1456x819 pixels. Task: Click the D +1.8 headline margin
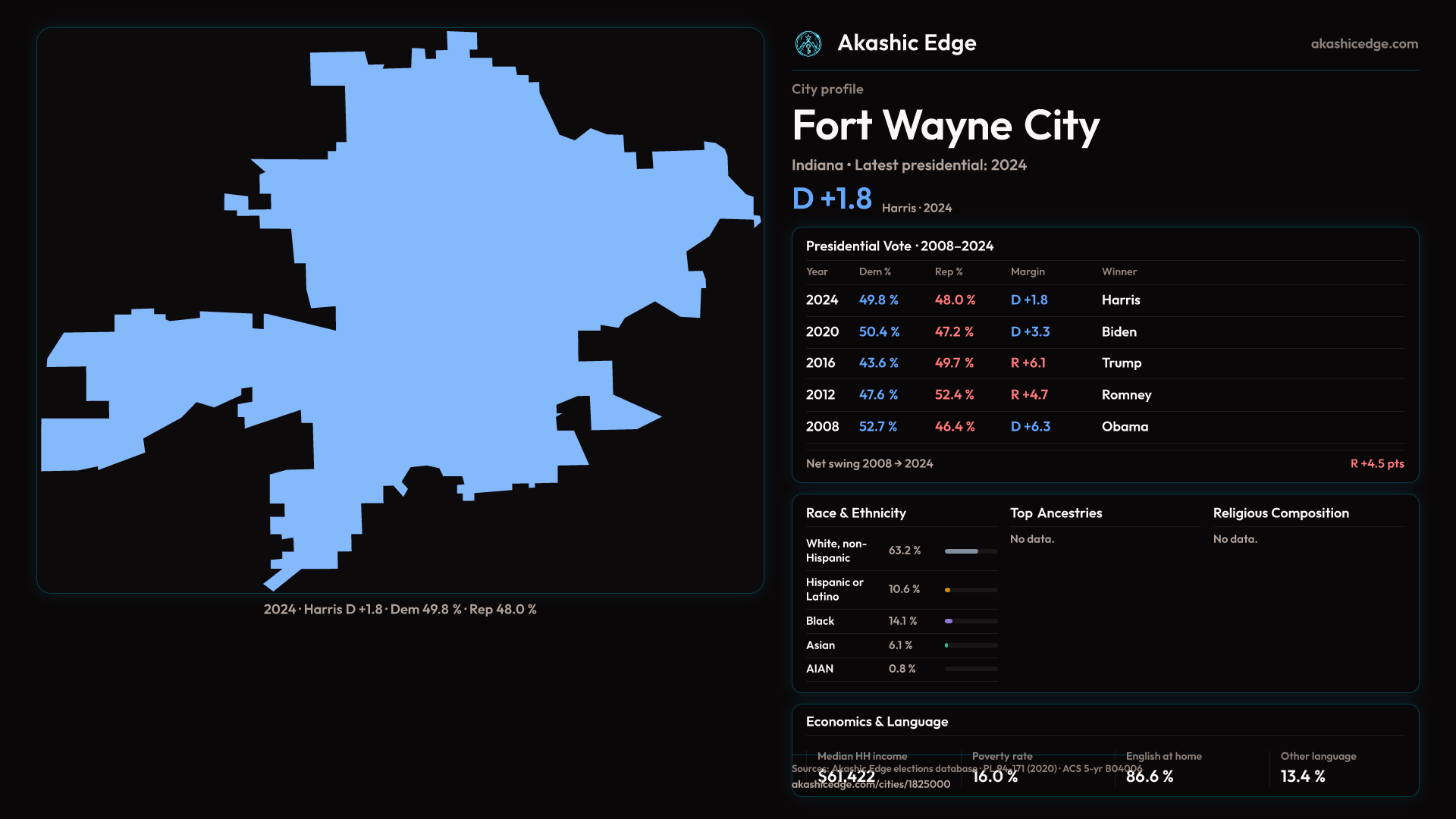832,199
